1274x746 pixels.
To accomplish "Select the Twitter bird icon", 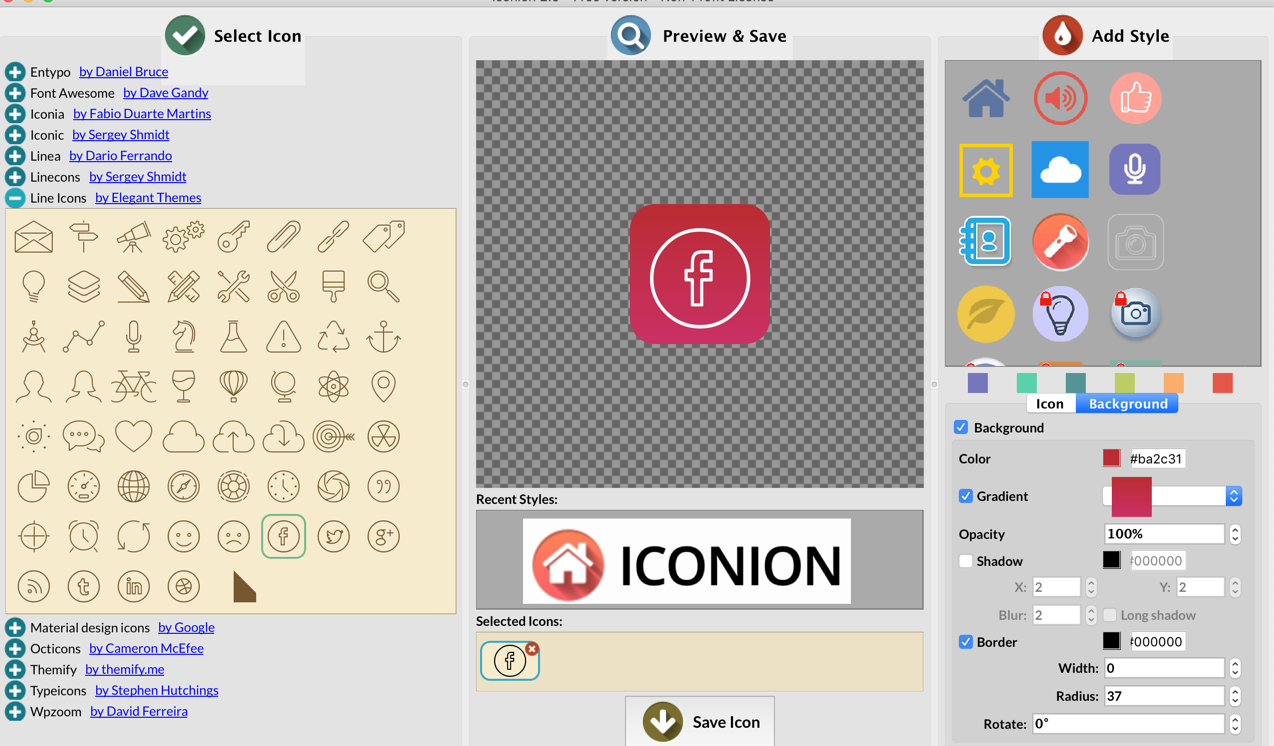I will pos(333,536).
